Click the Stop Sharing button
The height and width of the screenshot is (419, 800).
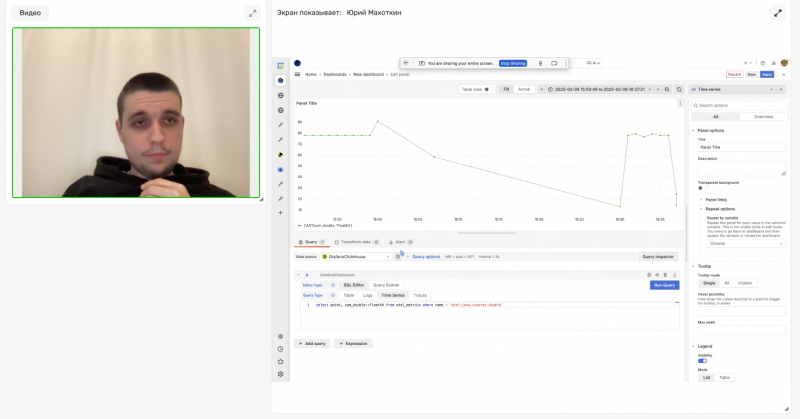tap(511, 63)
